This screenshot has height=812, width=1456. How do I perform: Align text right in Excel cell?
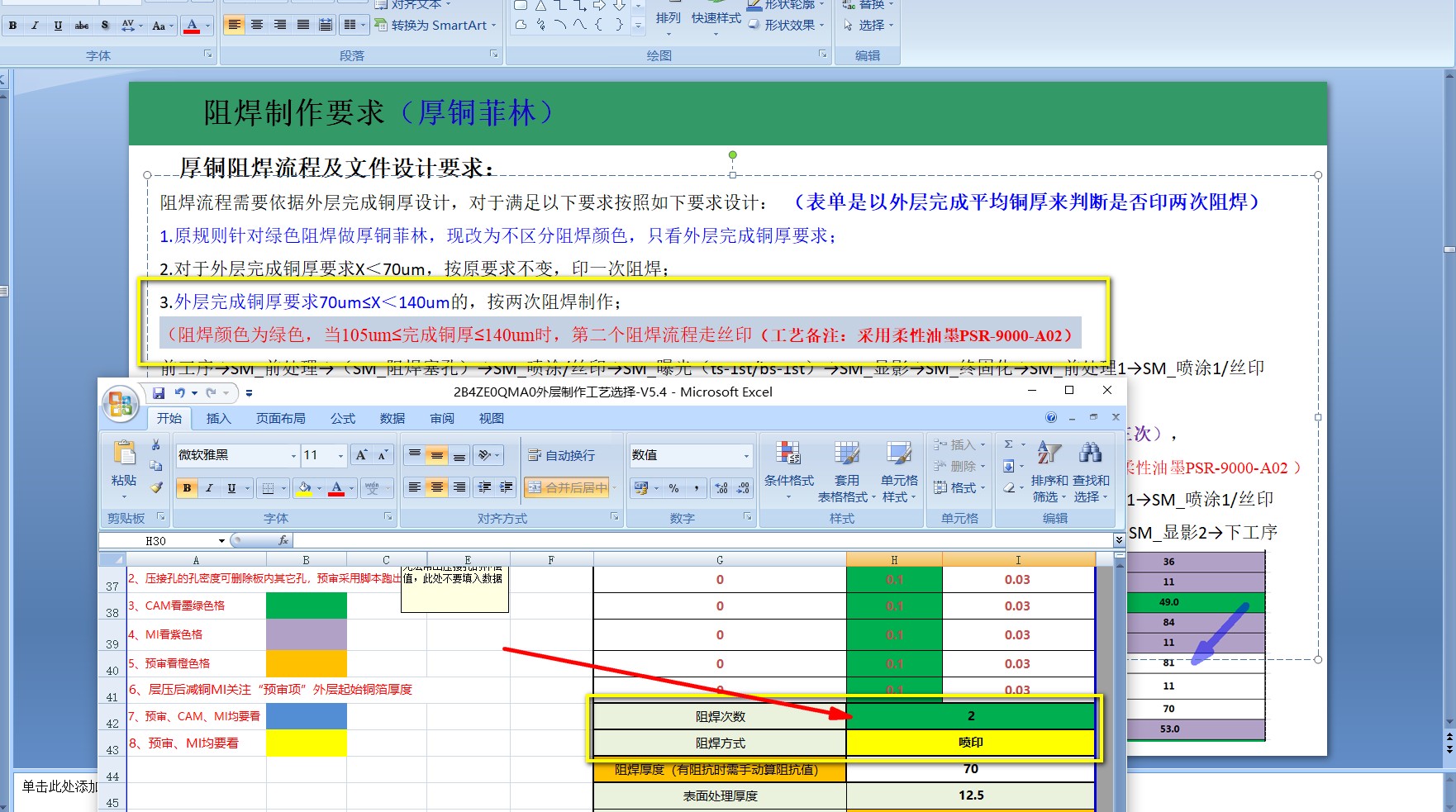click(459, 487)
